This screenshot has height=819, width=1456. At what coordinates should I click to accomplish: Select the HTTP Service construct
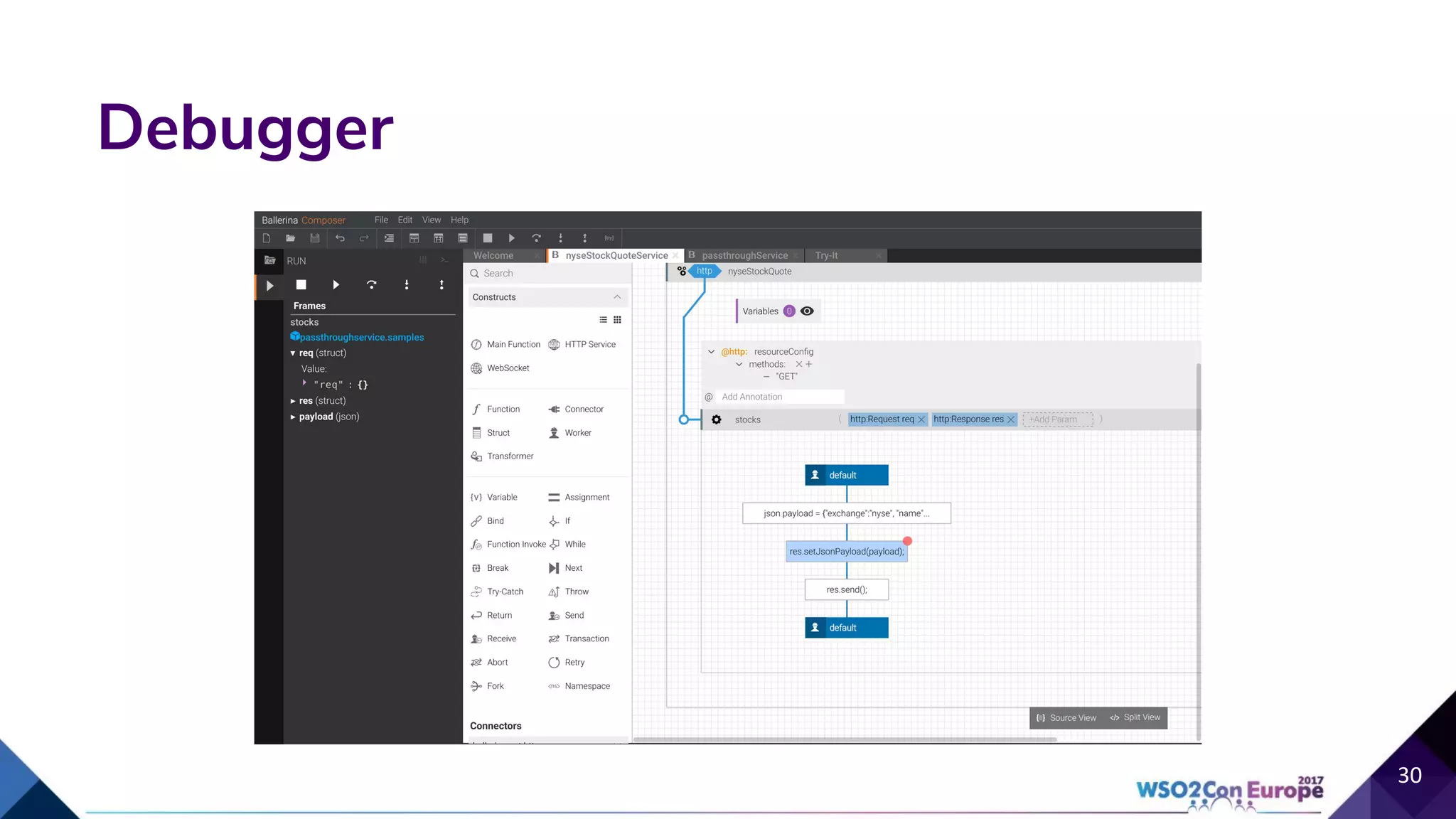click(582, 344)
